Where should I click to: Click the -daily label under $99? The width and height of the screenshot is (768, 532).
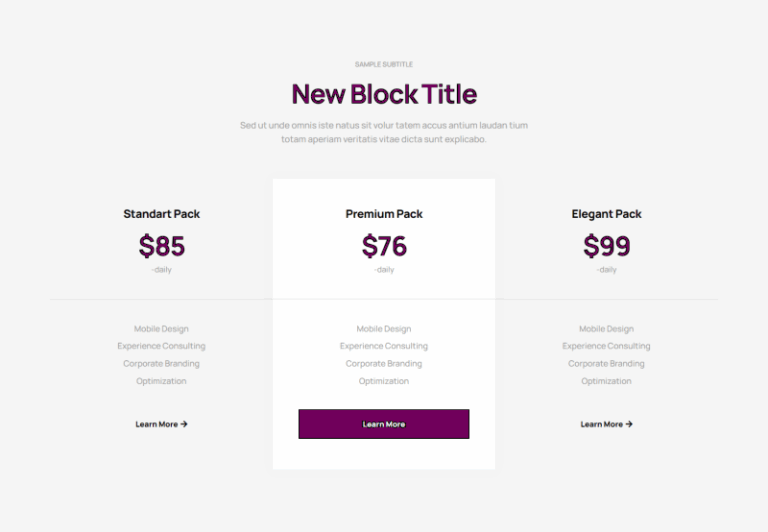(x=606, y=269)
